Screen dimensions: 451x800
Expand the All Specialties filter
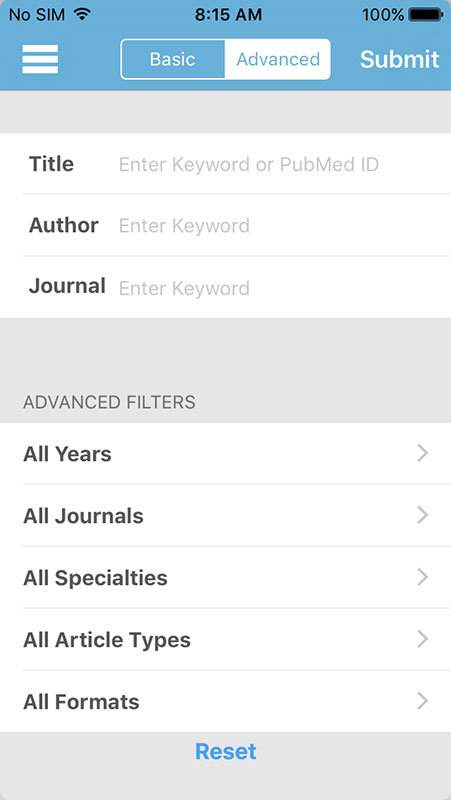click(226, 578)
